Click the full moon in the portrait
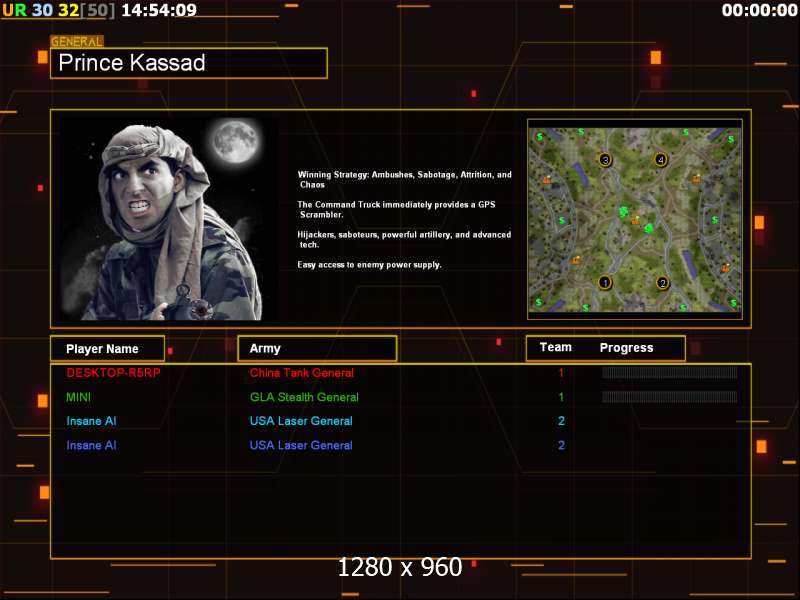800x600 pixels. click(x=235, y=140)
